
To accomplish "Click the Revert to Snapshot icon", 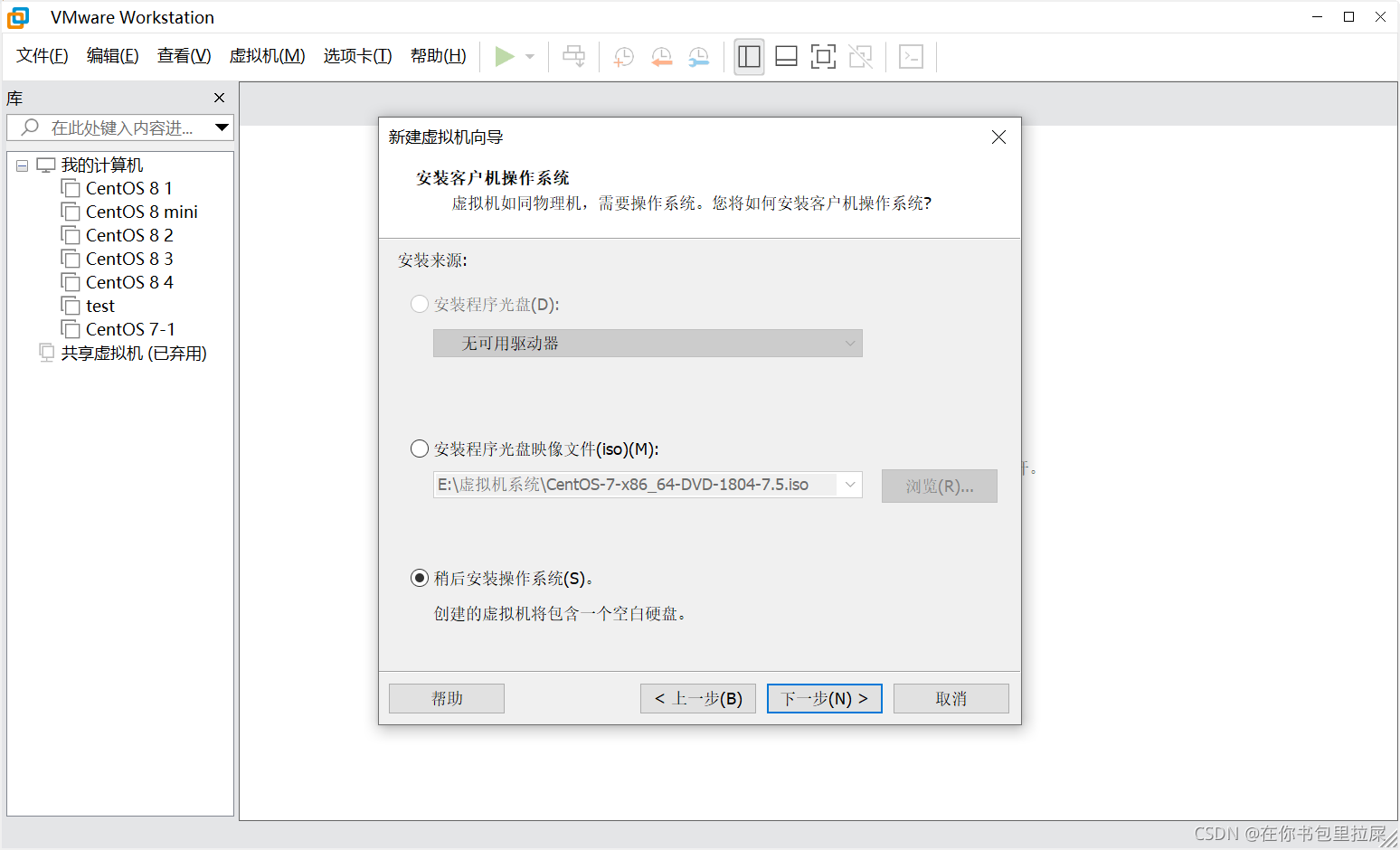I will [x=662, y=57].
